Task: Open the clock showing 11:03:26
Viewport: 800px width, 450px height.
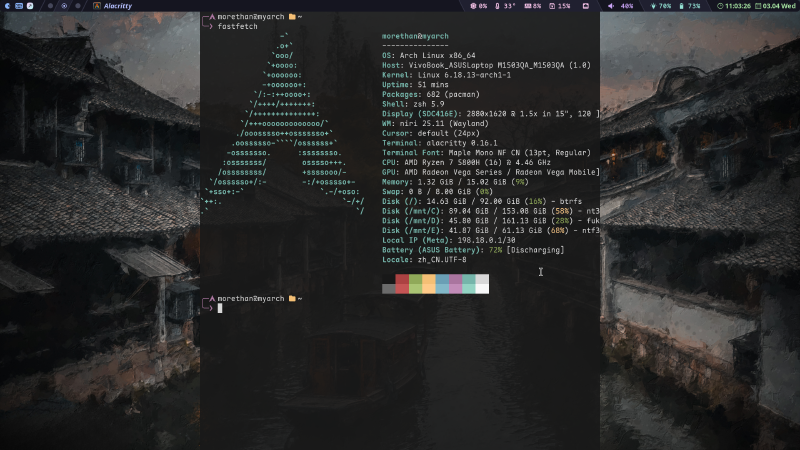Action: click(734, 6)
